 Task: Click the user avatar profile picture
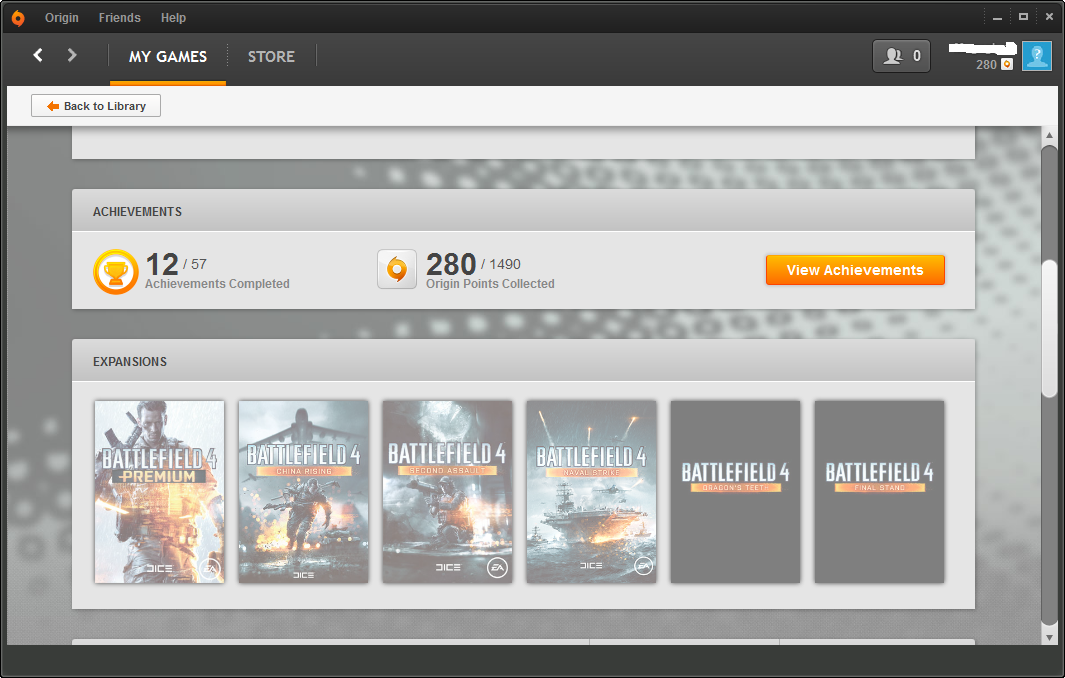point(1036,56)
